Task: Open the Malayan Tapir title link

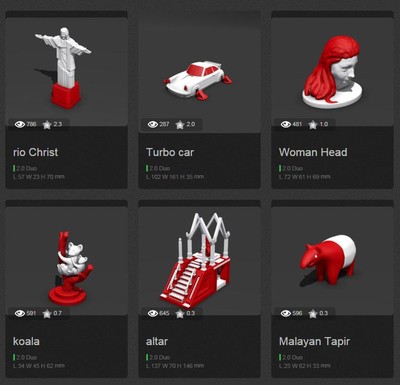Action: click(x=314, y=342)
